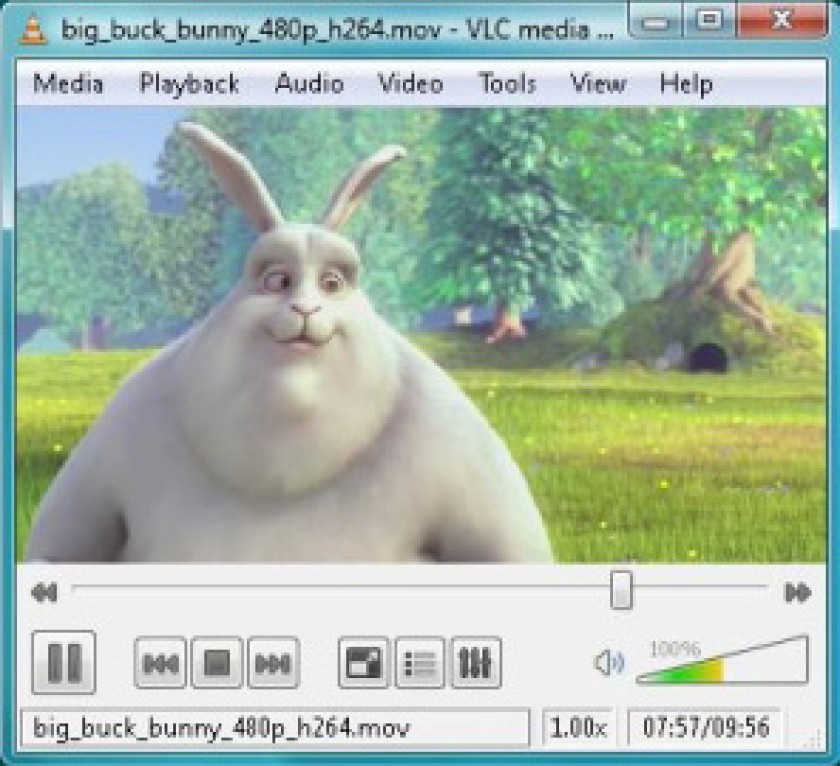Open extended settings equalizer panel
Viewport: 840px width, 766px height.
point(476,663)
